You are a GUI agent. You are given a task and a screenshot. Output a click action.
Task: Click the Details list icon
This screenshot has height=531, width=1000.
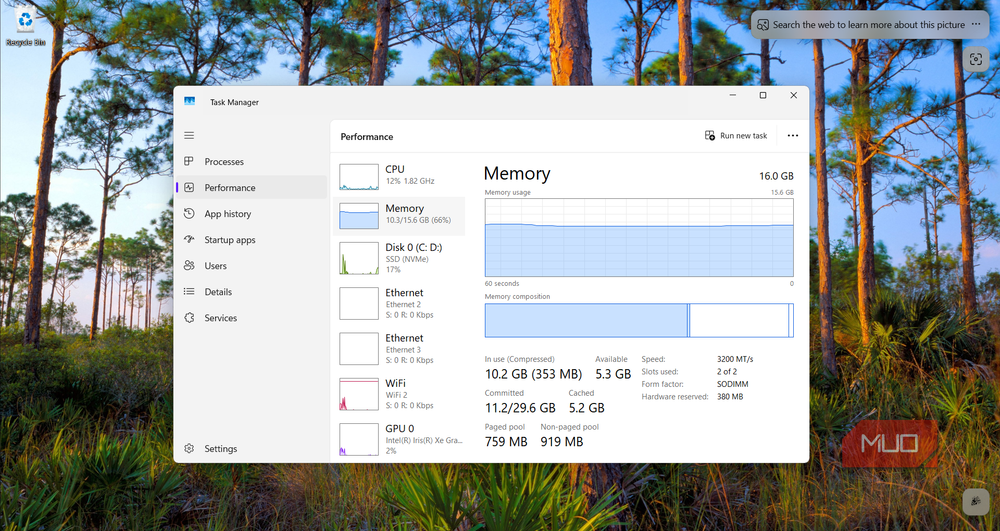click(189, 292)
